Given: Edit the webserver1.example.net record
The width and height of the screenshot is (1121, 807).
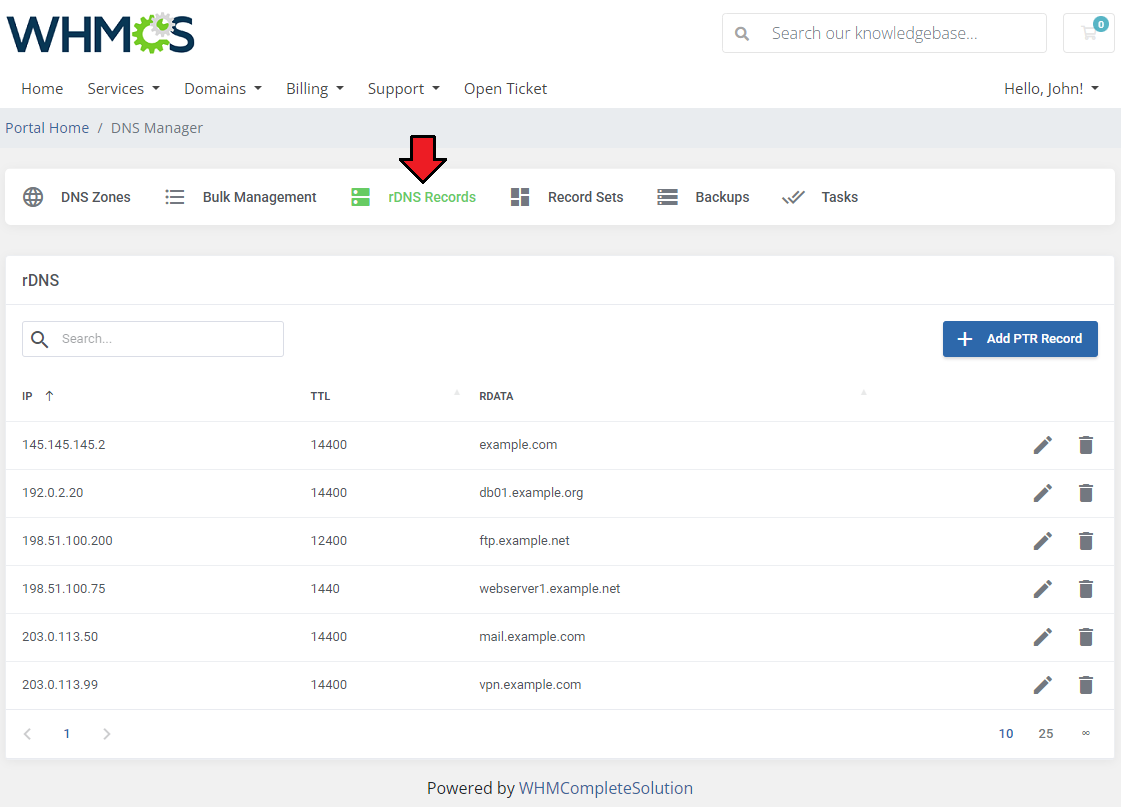Looking at the screenshot, I should click(x=1042, y=588).
